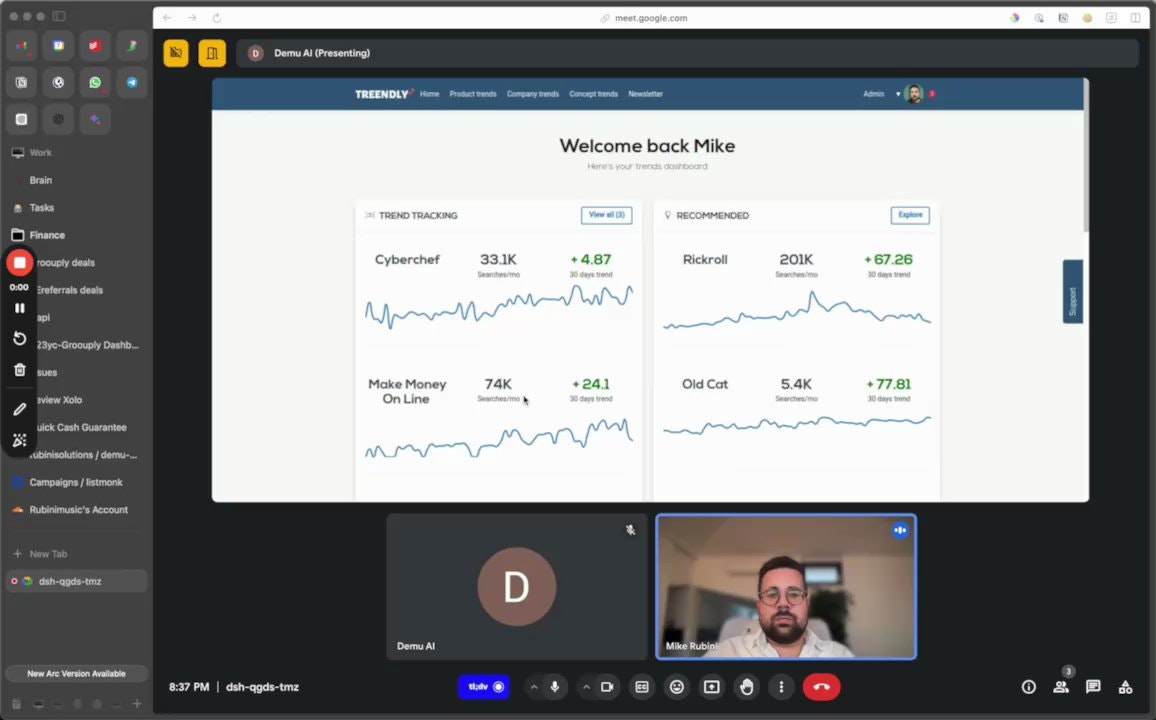This screenshot has width=1156, height=720.
Task: Expand video settings arrow beside camera
Action: pos(586,687)
